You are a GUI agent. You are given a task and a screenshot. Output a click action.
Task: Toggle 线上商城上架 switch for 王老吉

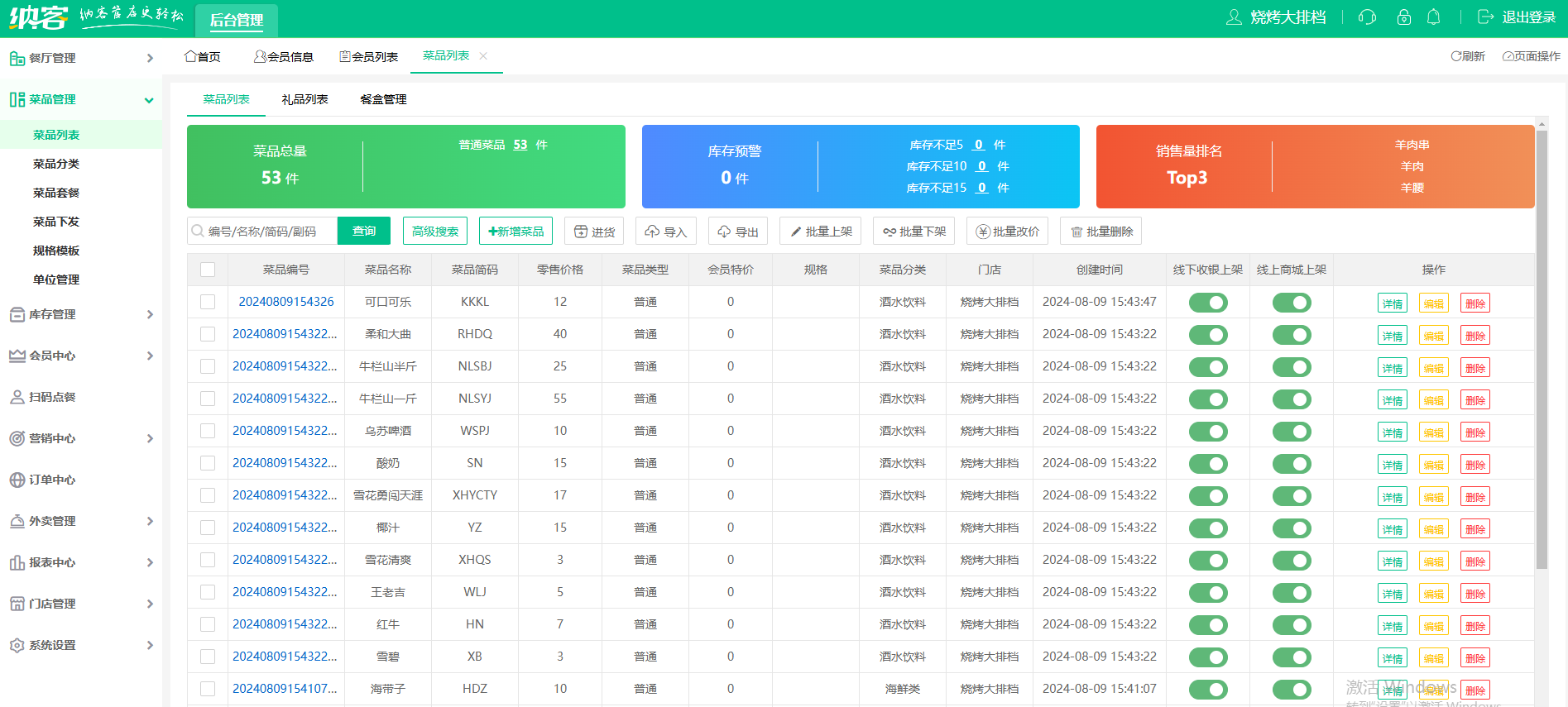click(x=1292, y=593)
